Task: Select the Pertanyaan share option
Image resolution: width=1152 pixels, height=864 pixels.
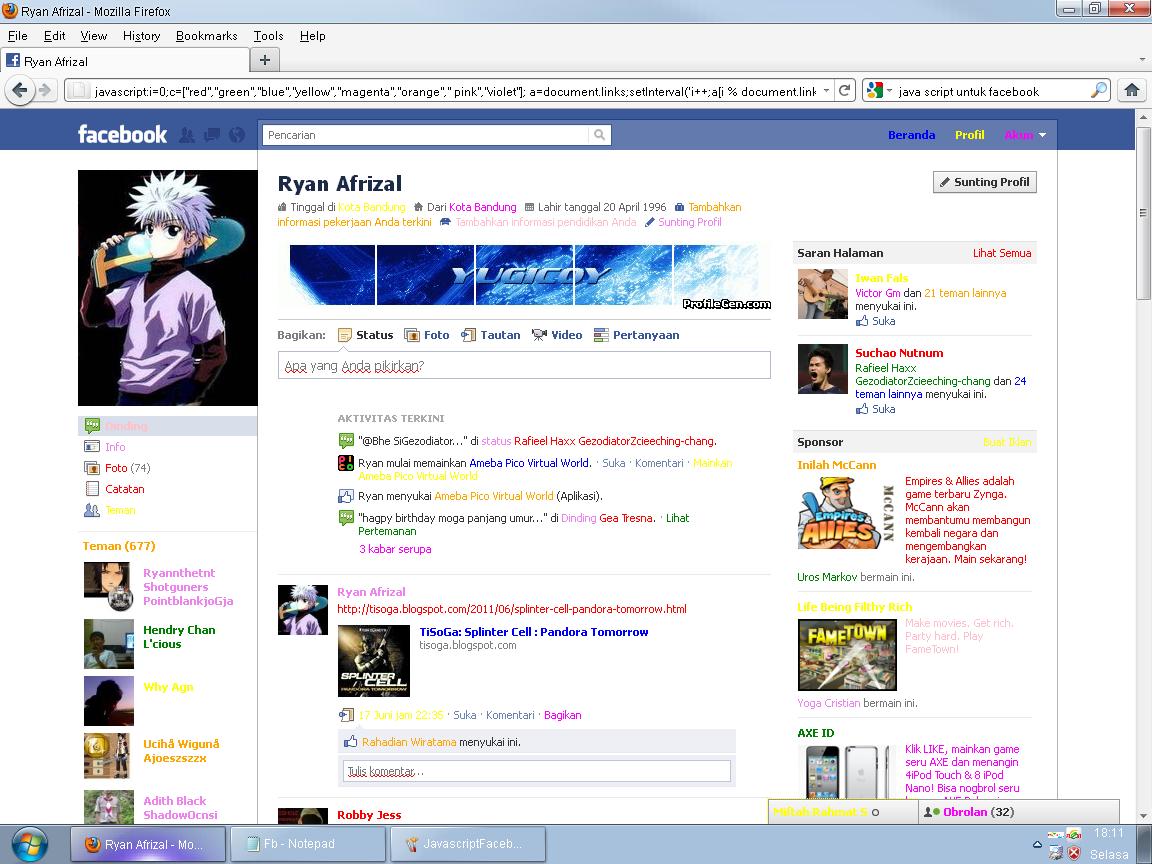Action: (636, 335)
